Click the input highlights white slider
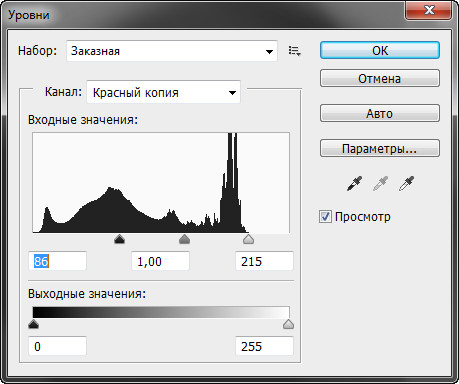 pyautogui.click(x=248, y=239)
